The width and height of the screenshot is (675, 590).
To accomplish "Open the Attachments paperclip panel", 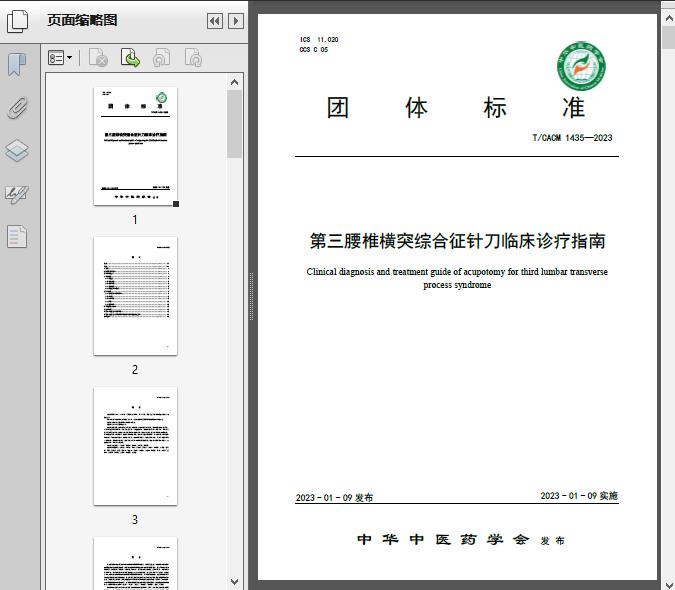I will pyautogui.click(x=17, y=108).
